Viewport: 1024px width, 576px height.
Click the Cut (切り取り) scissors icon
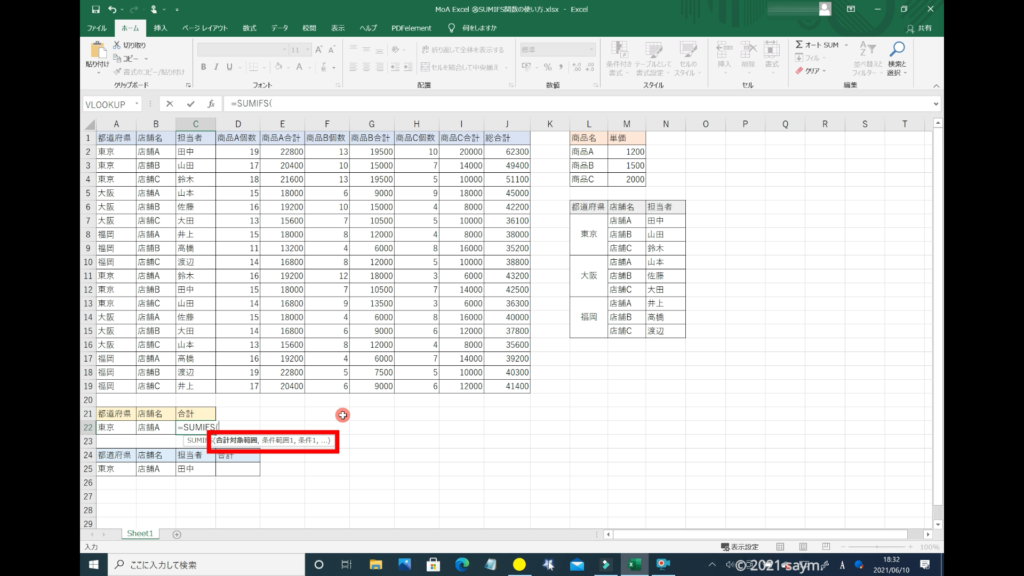(x=118, y=45)
